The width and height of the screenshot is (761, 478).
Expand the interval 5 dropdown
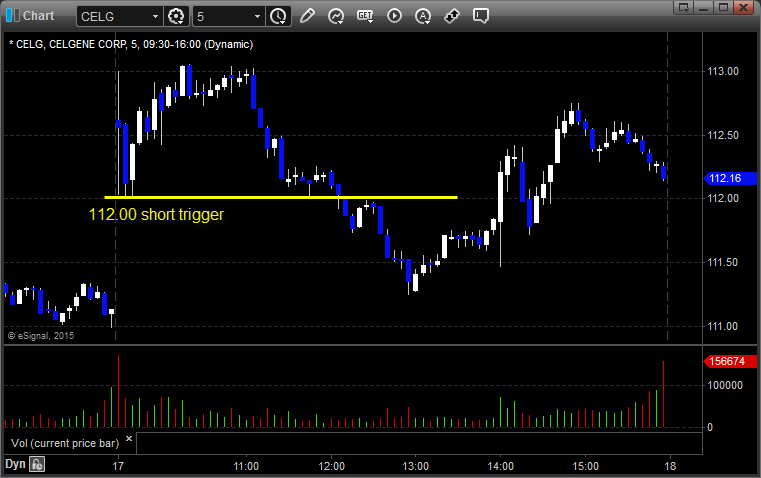click(x=257, y=16)
